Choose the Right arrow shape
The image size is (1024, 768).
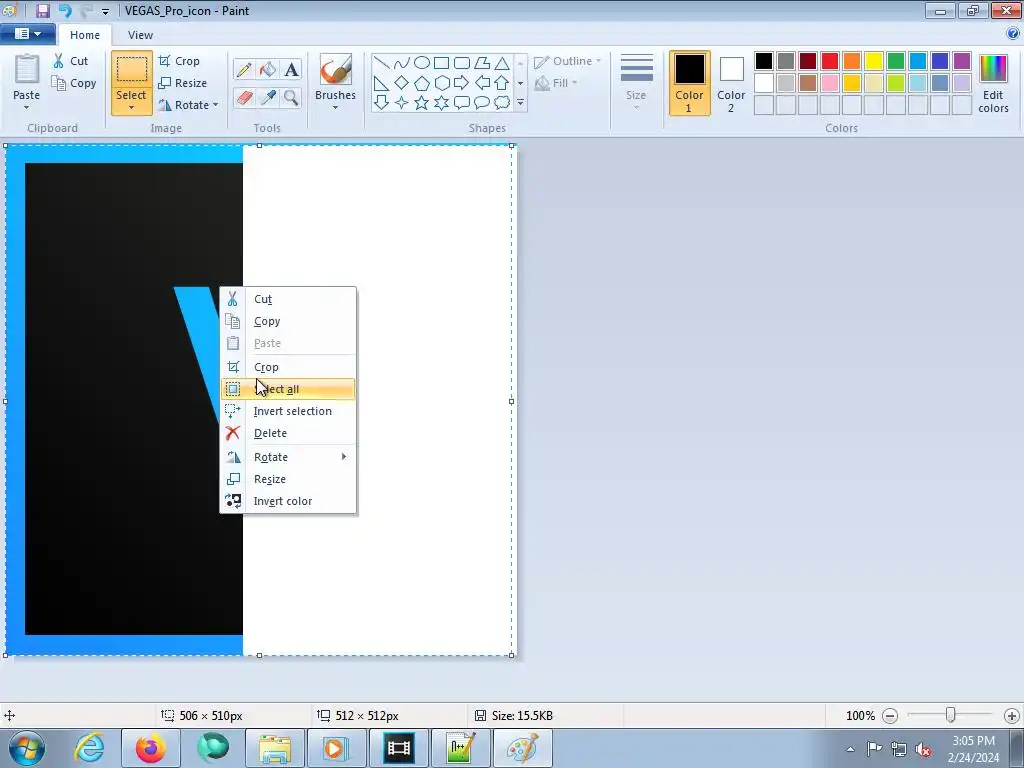pos(462,83)
